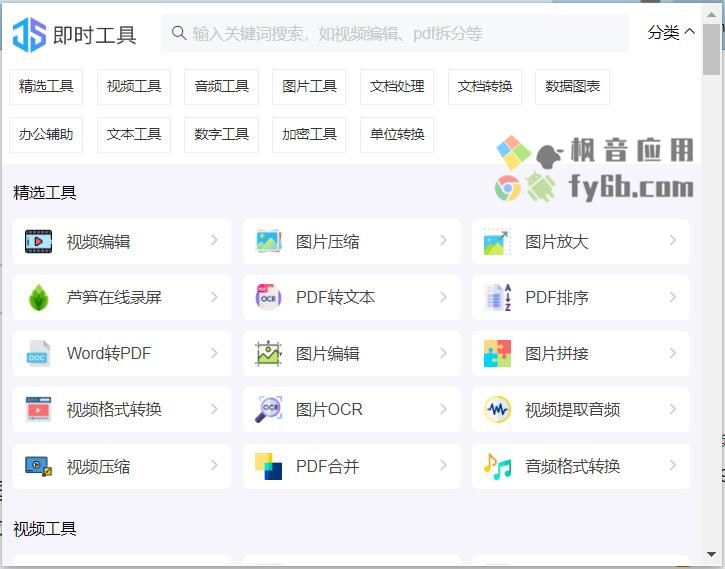Image resolution: width=725 pixels, height=569 pixels.
Task: Open the 视频提取音频 waveform icon
Action: point(498,409)
